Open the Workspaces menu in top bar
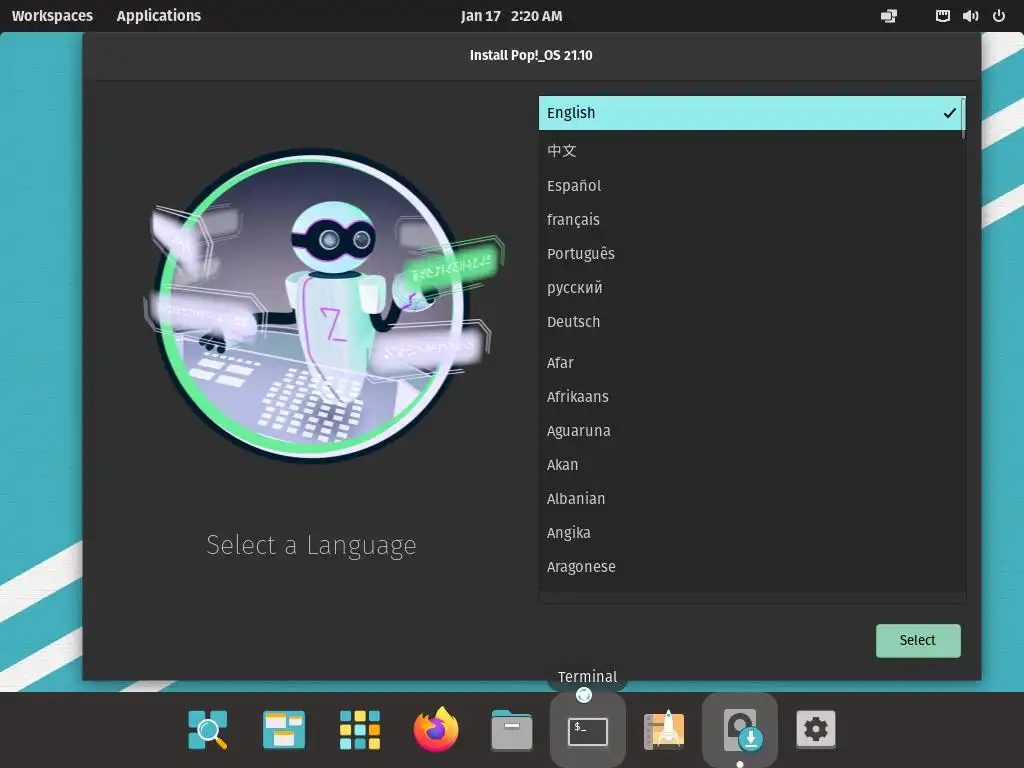 point(52,16)
